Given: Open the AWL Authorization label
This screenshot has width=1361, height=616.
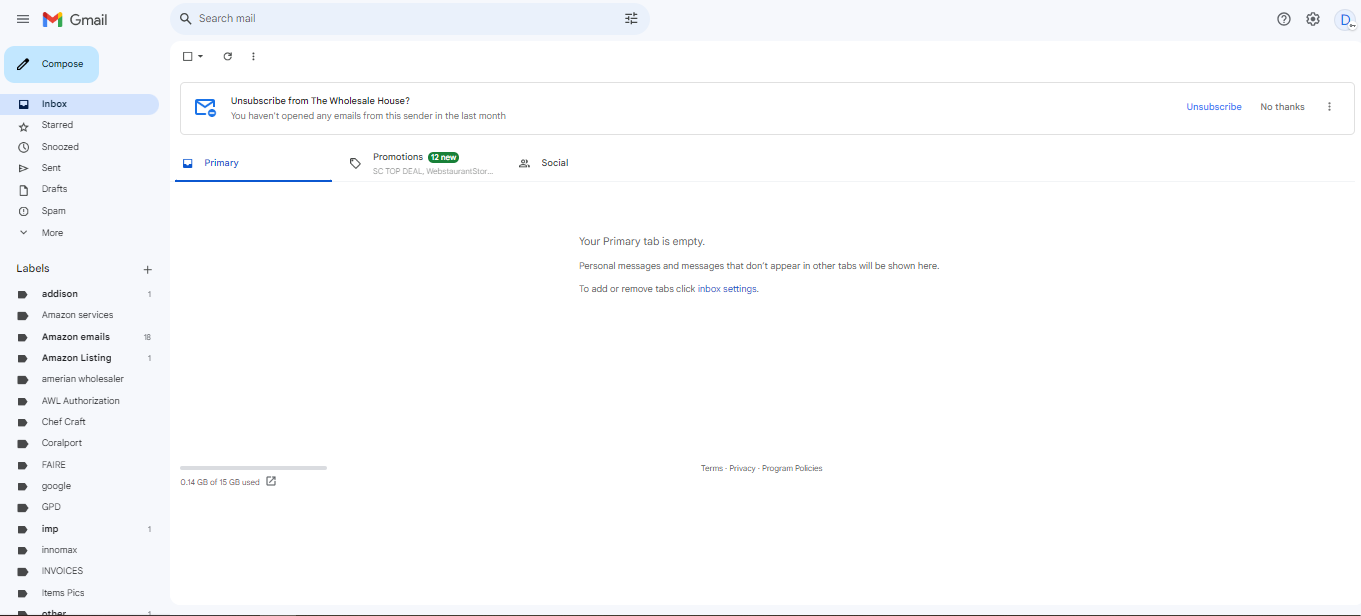Looking at the screenshot, I should click(x=79, y=401).
